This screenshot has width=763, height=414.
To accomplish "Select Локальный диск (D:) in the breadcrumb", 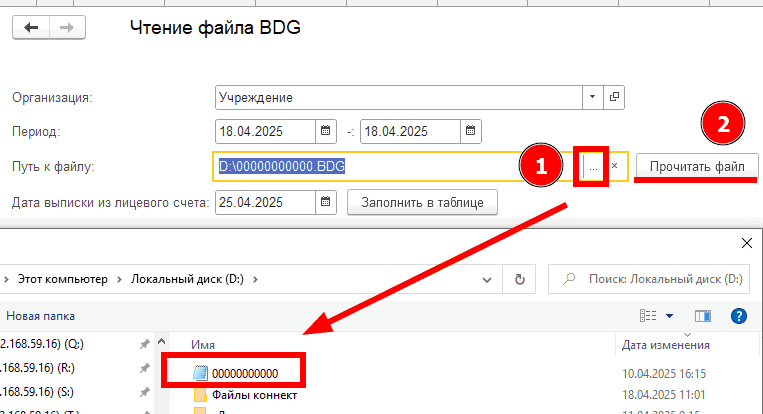I will pos(187,279).
